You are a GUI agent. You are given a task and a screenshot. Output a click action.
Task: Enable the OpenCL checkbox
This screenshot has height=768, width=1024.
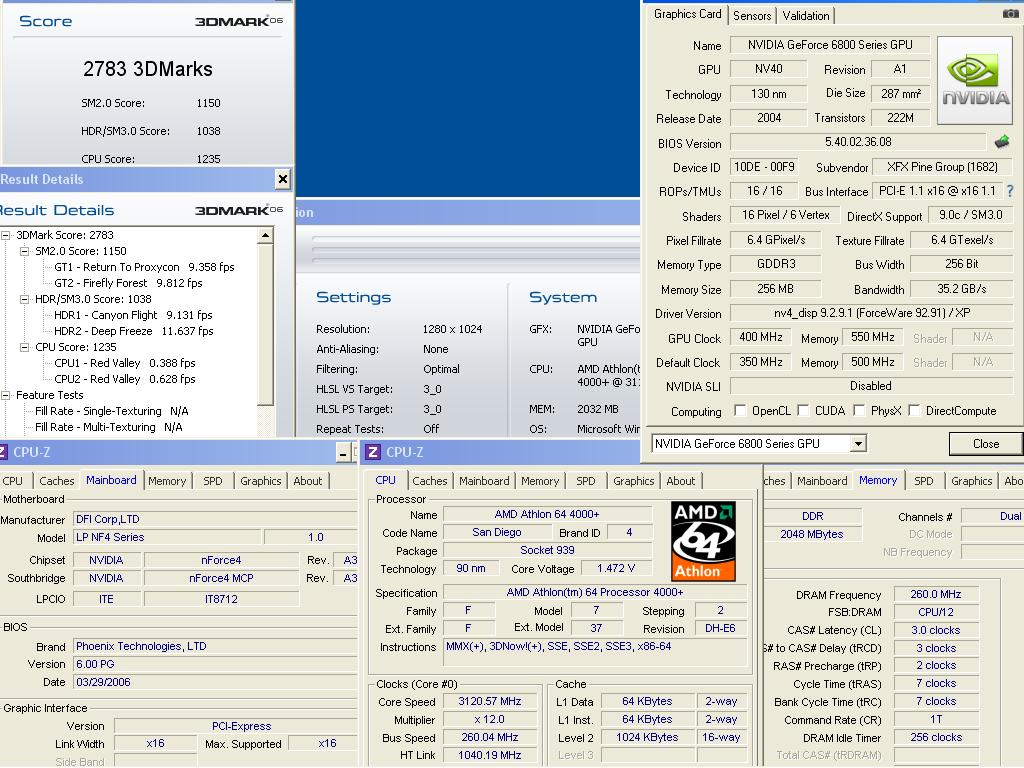740,410
